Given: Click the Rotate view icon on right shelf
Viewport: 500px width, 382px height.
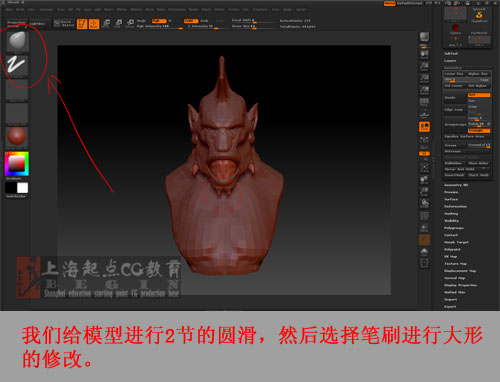Looking at the screenshot, I should coord(424,204).
